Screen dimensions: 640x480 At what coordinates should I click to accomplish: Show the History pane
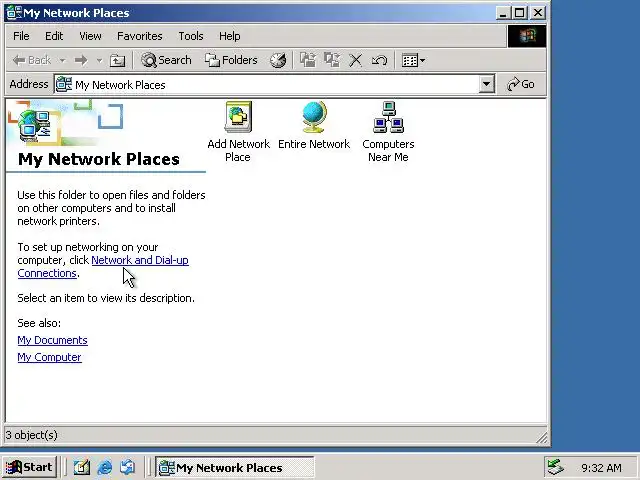[x=278, y=60]
